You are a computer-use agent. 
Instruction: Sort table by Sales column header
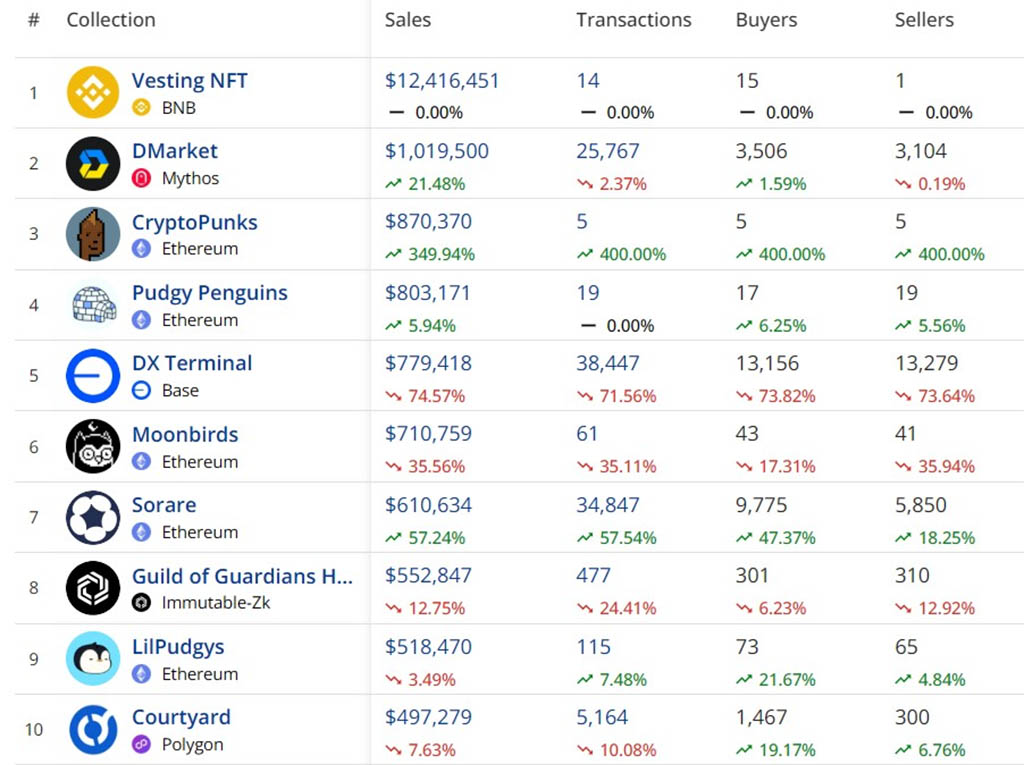pyautogui.click(x=408, y=20)
